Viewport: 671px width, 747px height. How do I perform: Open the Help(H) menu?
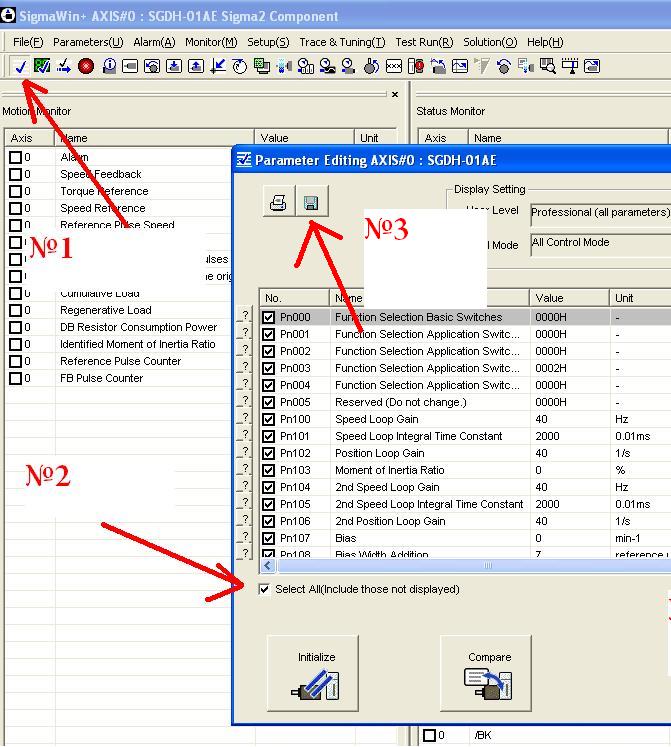[545, 42]
